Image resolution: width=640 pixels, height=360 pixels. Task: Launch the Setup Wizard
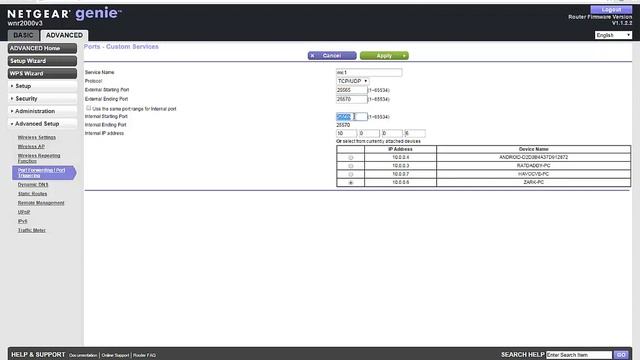(x=42, y=61)
